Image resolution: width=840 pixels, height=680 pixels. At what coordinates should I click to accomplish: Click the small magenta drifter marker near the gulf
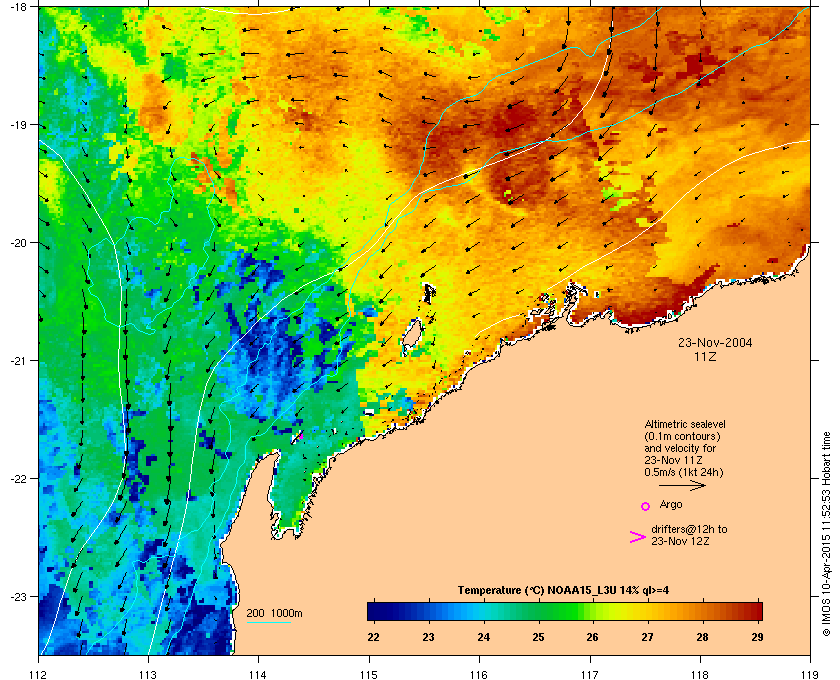[301, 437]
